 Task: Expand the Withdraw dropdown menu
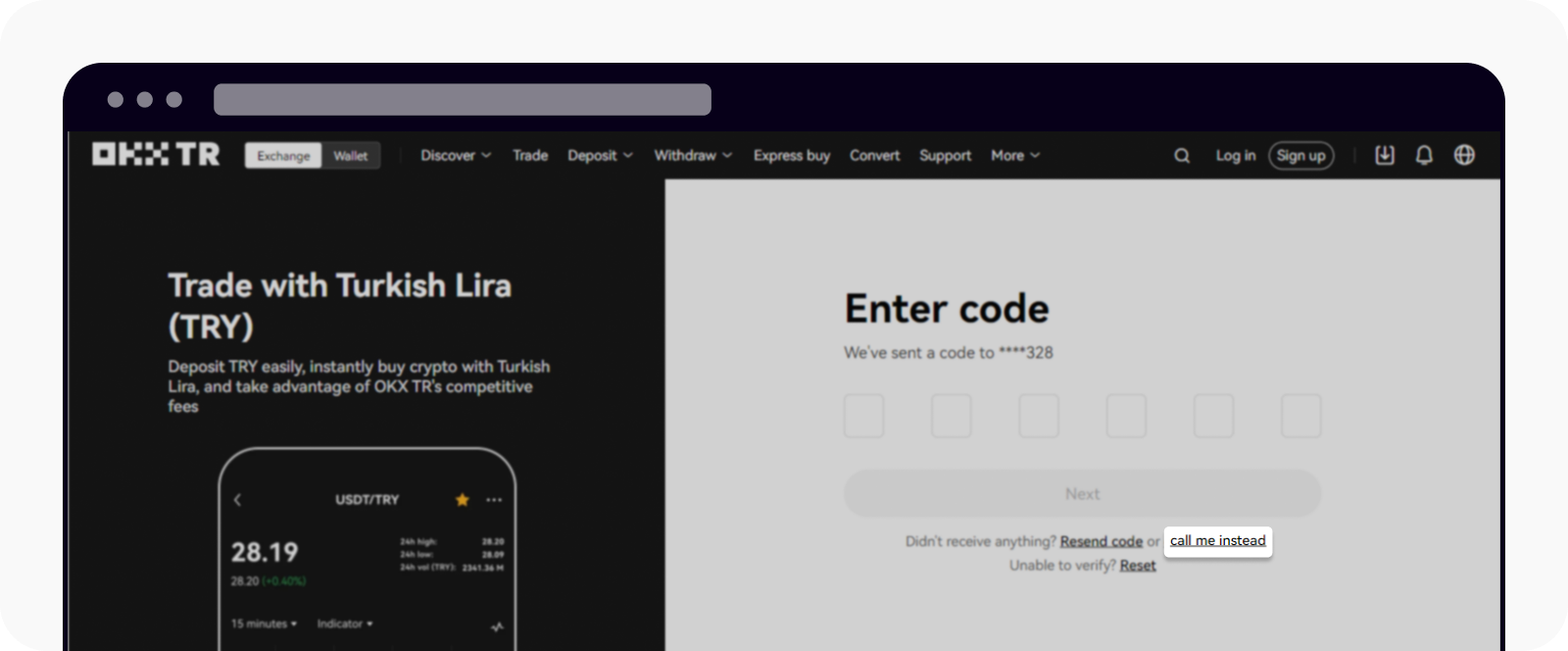(x=693, y=155)
